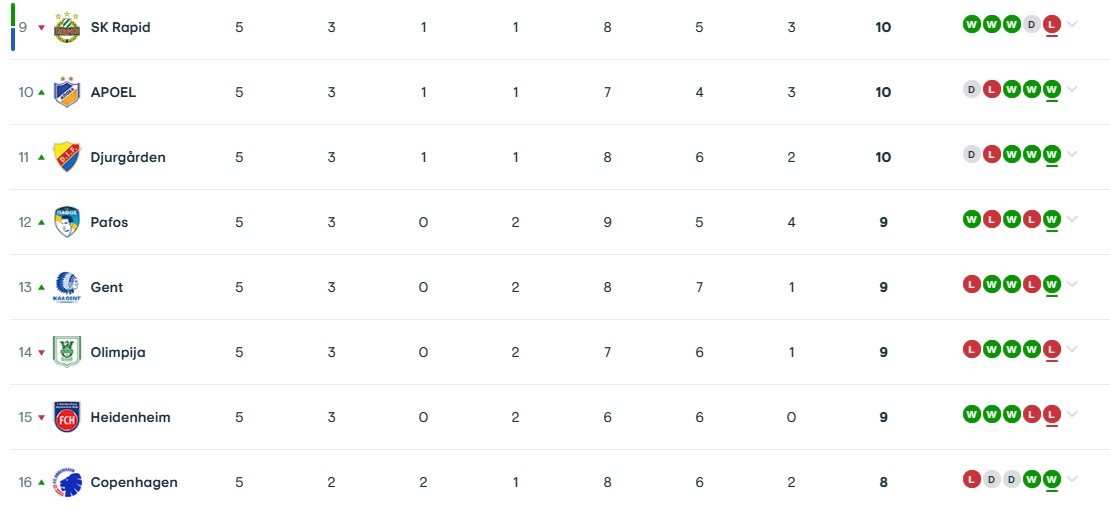Expand APOEL recent form chevron

click(x=1072, y=90)
